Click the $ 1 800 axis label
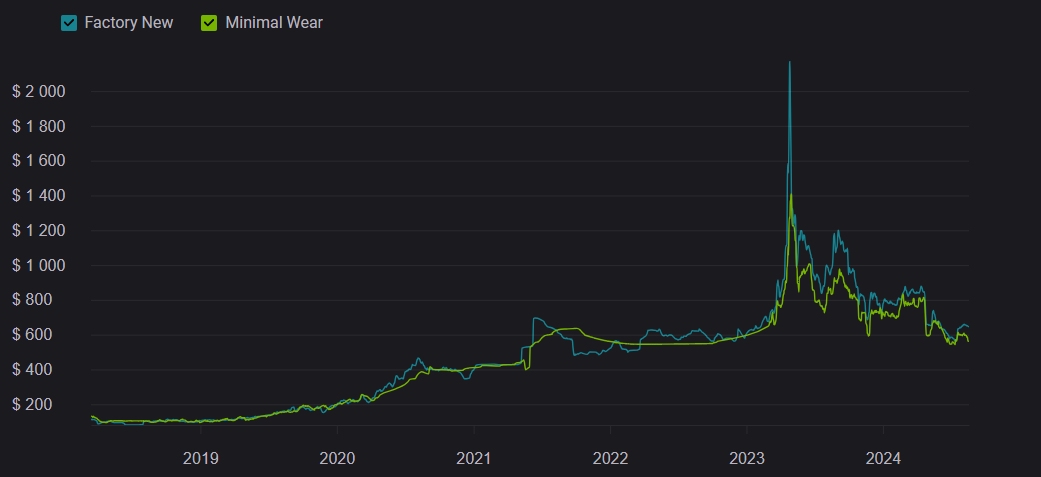The width and height of the screenshot is (1041, 477). (x=39, y=126)
